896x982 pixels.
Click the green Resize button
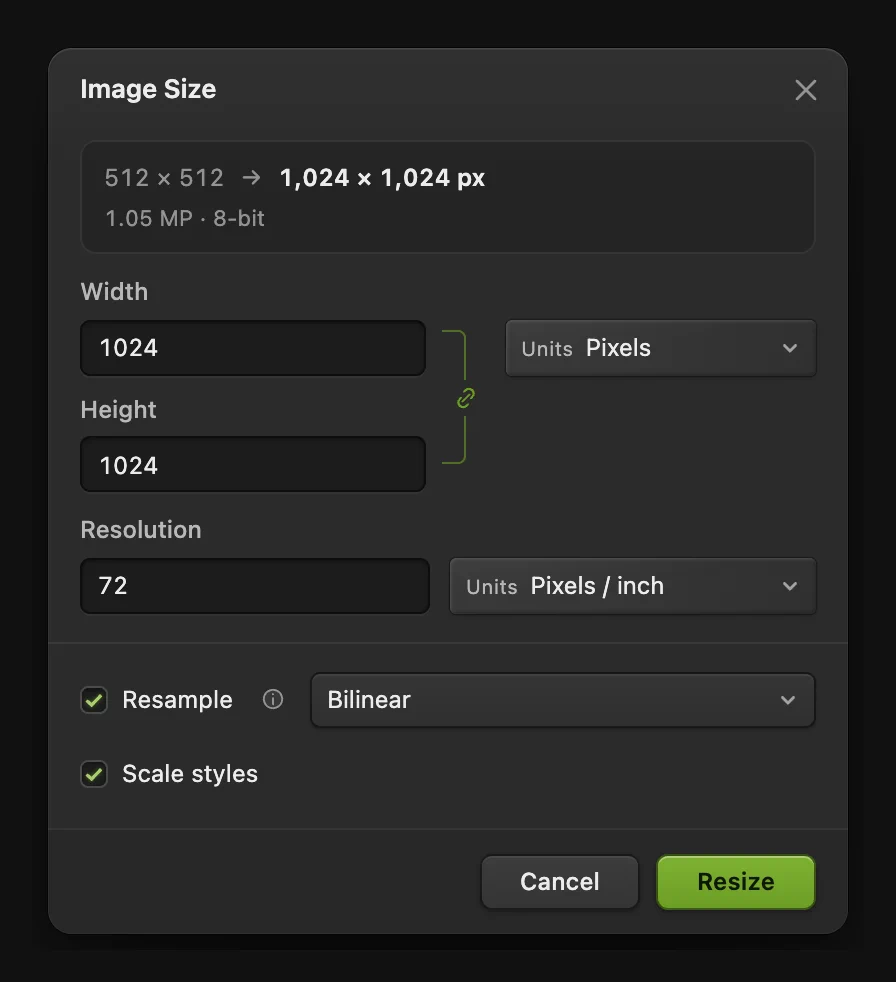(736, 882)
